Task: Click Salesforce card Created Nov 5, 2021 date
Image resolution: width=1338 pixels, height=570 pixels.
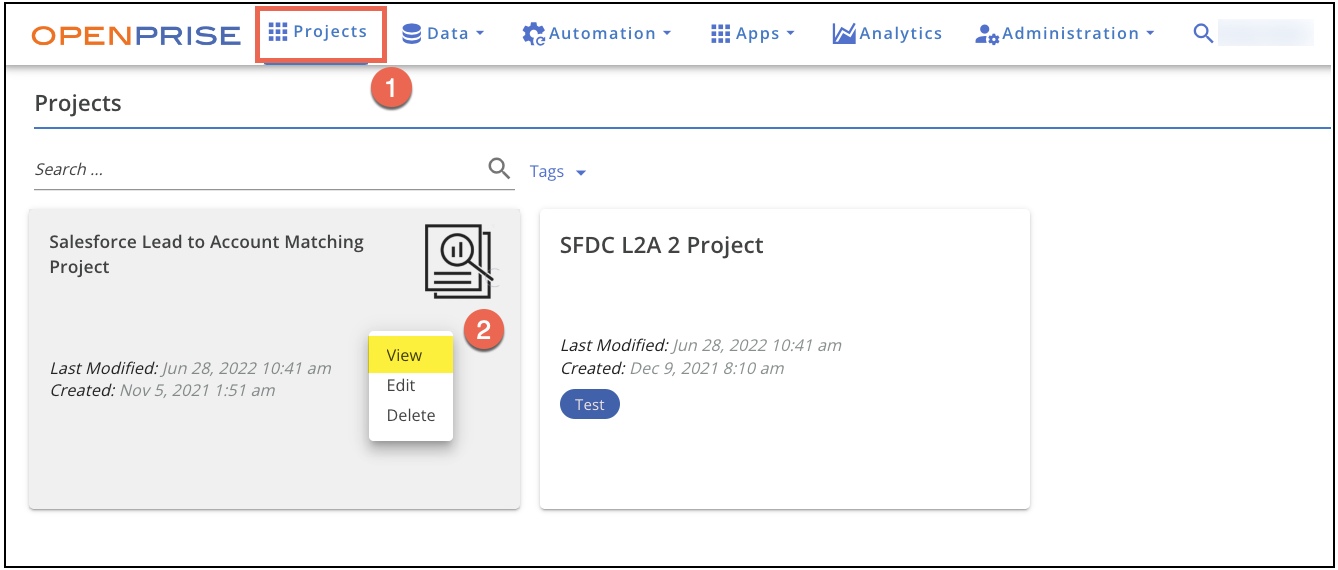Action: tap(197, 390)
